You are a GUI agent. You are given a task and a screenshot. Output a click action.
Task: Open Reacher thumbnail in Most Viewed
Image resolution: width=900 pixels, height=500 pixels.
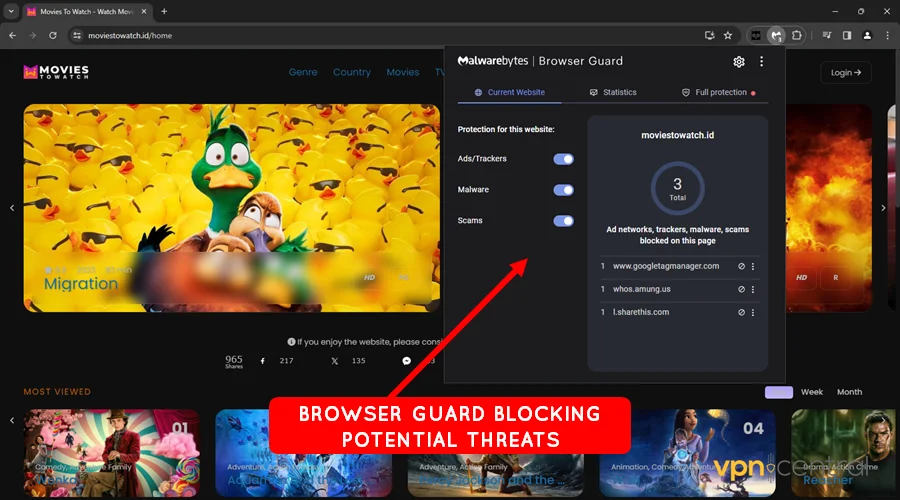pos(843,453)
